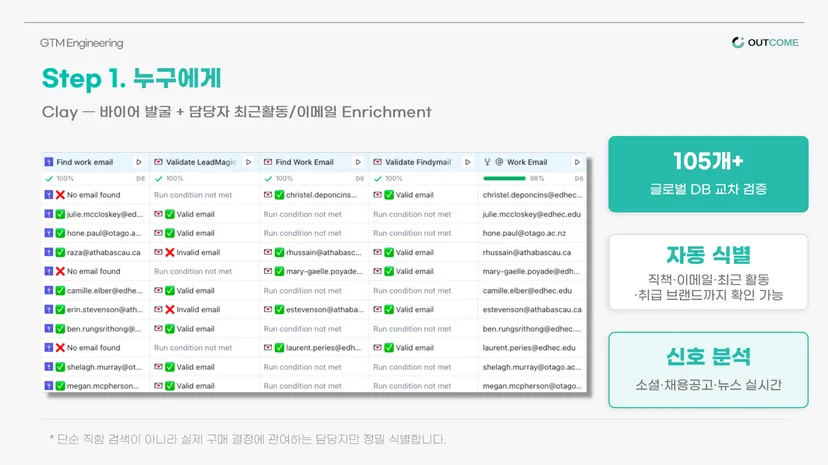Select cell ben.rungsrithong@edhec...

click(x=532, y=329)
